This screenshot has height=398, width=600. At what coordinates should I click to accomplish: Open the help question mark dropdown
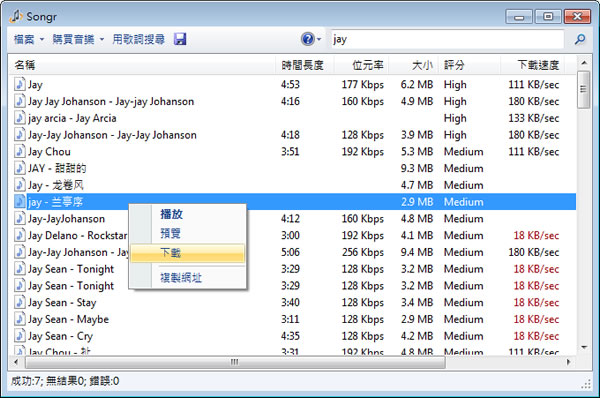click(311, 39)
